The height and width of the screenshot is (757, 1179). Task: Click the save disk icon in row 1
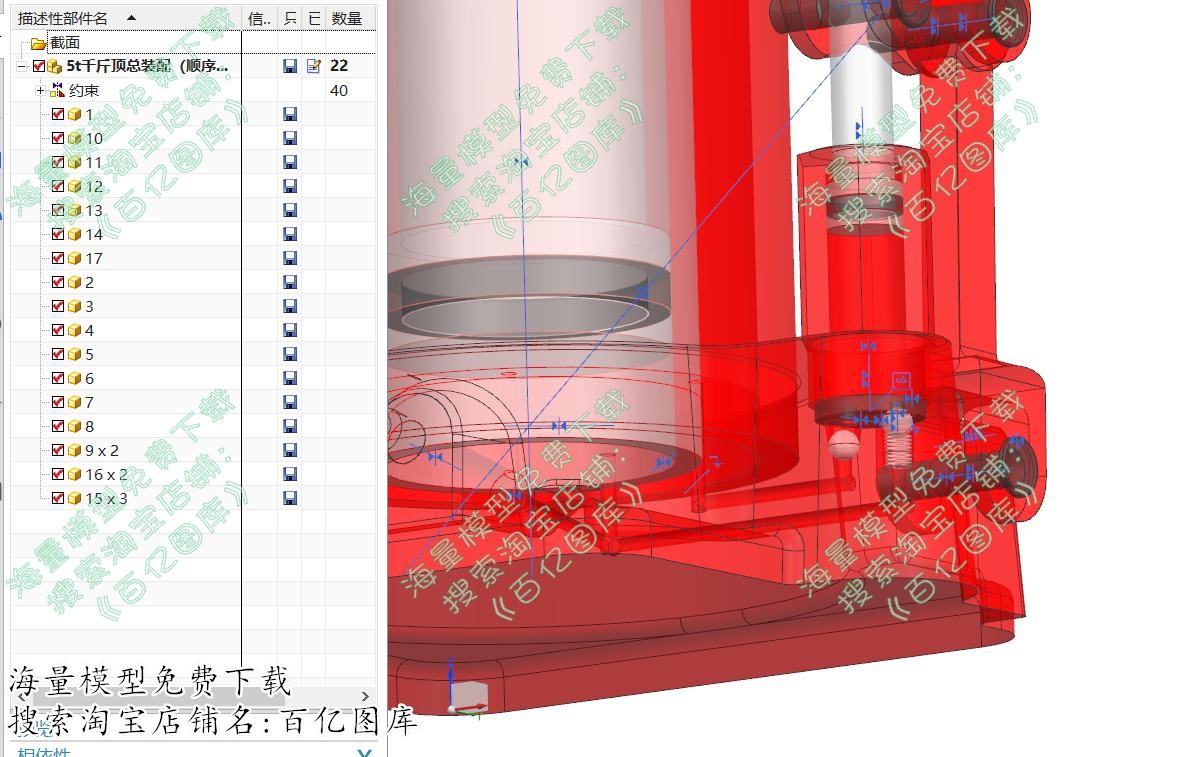[289, 114]
